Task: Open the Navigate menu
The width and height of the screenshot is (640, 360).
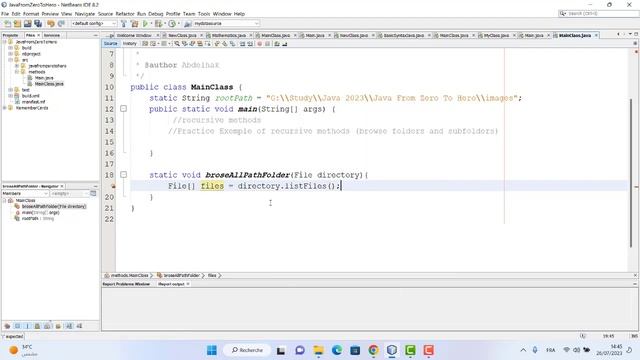Action: [x=84, y=14]
